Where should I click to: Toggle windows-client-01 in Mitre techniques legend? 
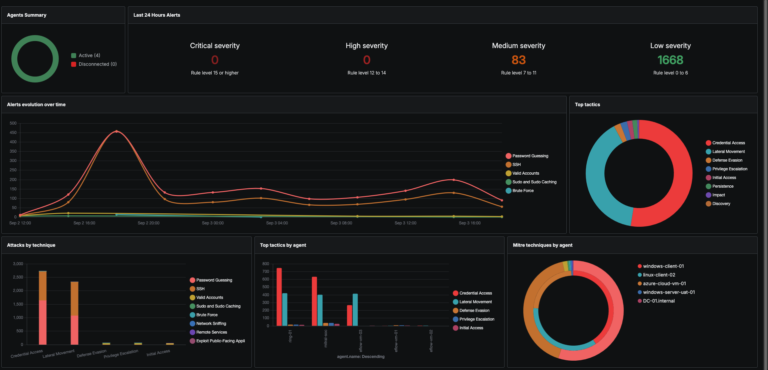pyautogui.click(x=660, y=267)
